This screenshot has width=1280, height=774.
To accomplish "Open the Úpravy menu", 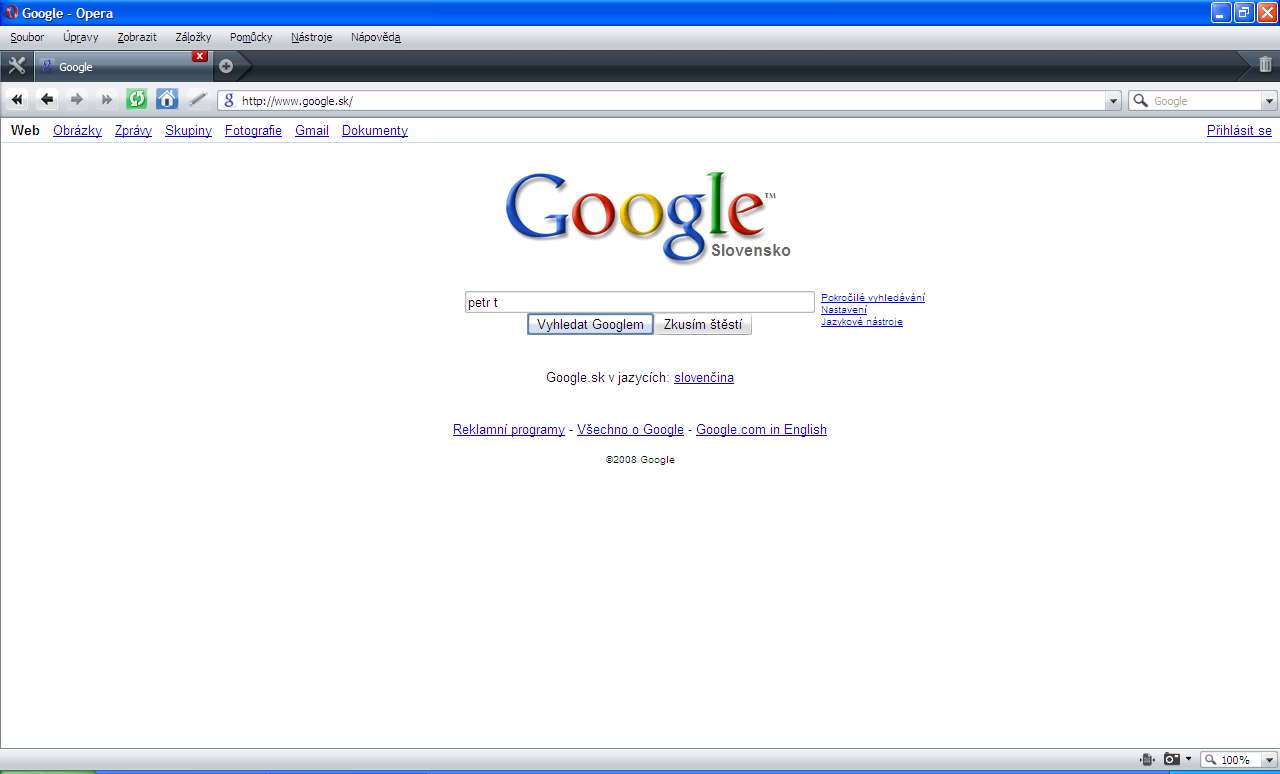I will click(80, 37).
